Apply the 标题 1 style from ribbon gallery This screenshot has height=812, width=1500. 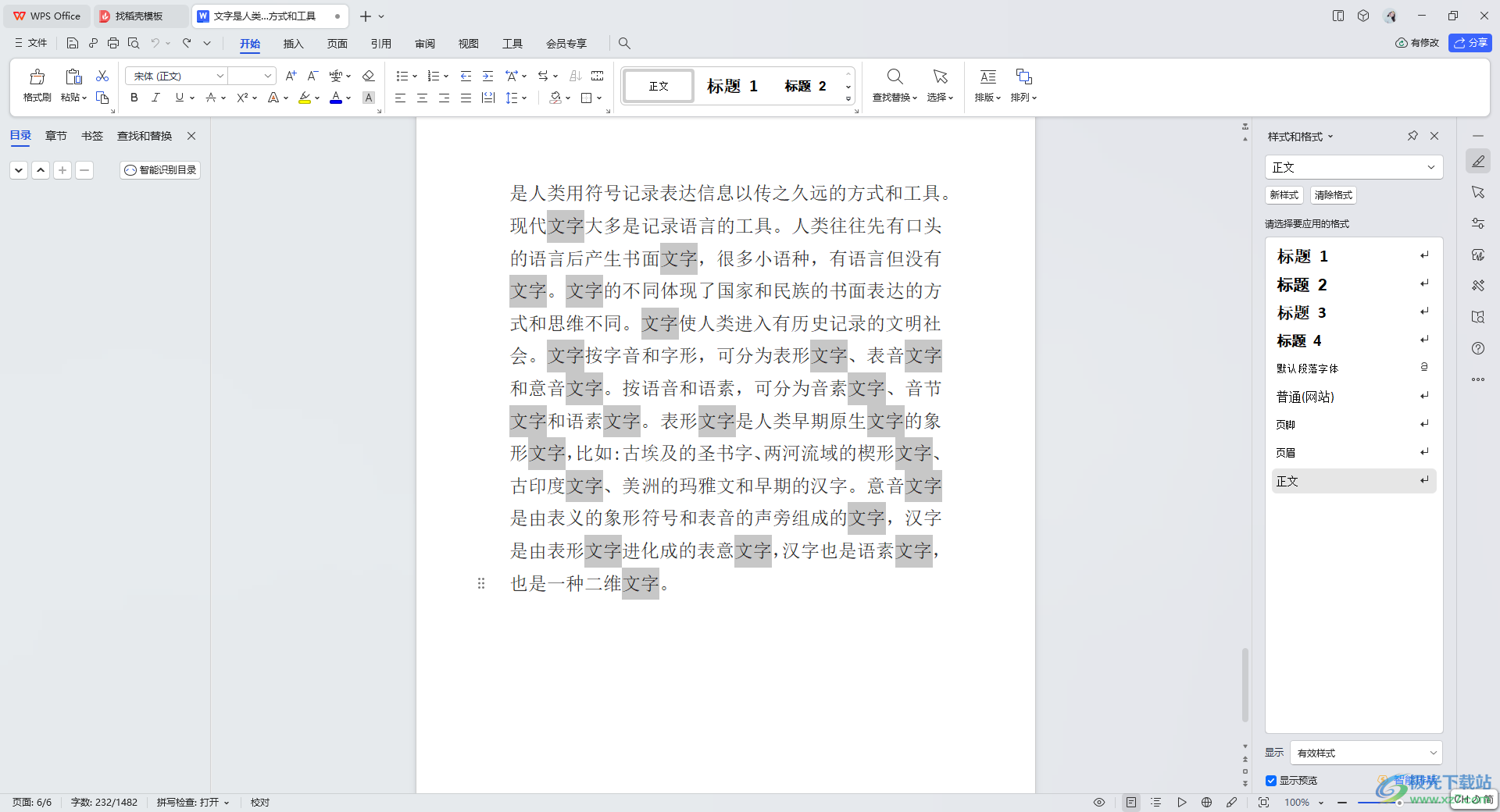(x=732, y=86)
